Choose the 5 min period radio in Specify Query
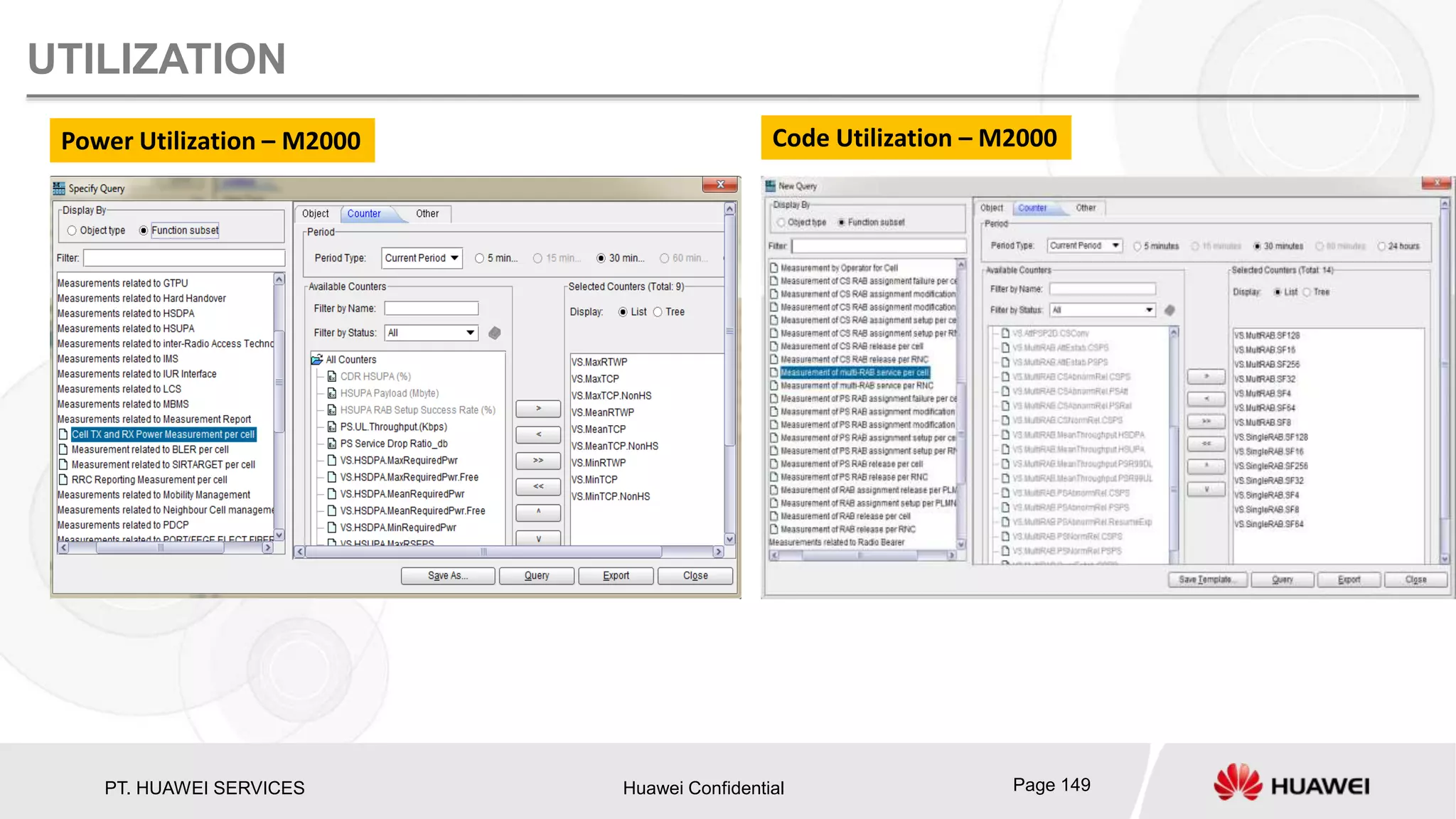Viewport: 1456px width, 819px height. [x=480, y=259]
